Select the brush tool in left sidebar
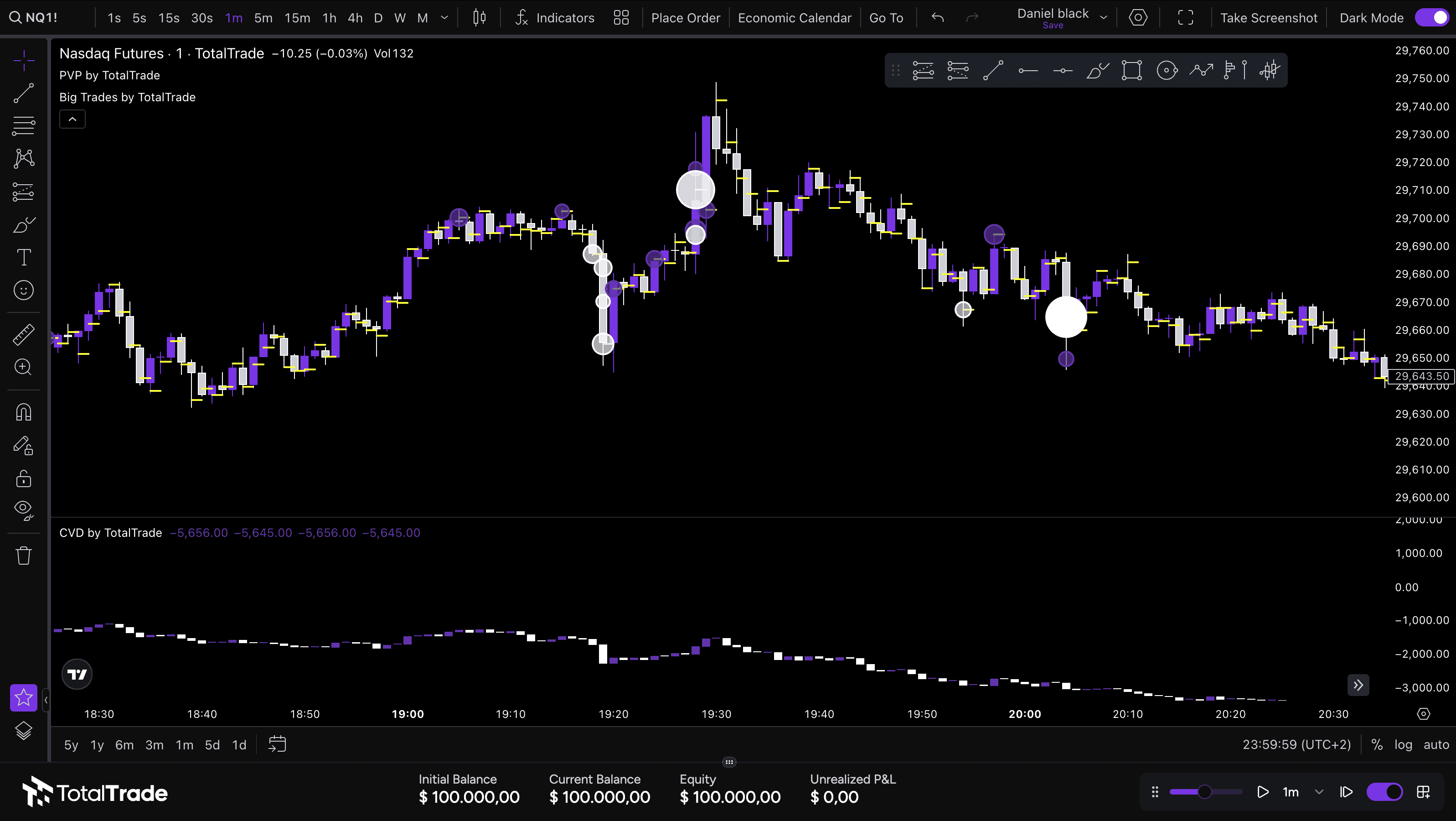This screenshot has height=821, width=1456. coord(24,225)
